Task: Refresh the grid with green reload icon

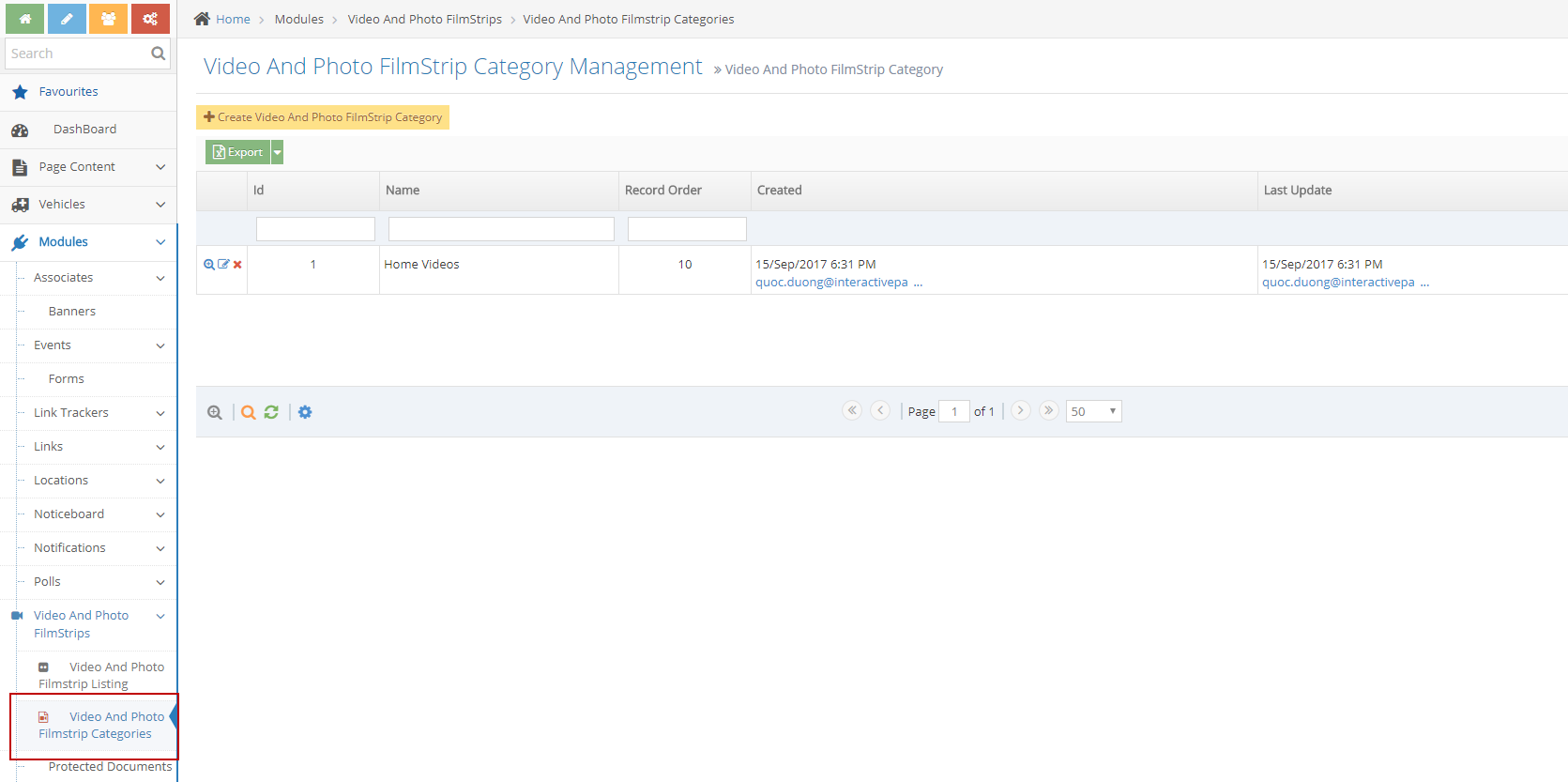Action: 271,412
